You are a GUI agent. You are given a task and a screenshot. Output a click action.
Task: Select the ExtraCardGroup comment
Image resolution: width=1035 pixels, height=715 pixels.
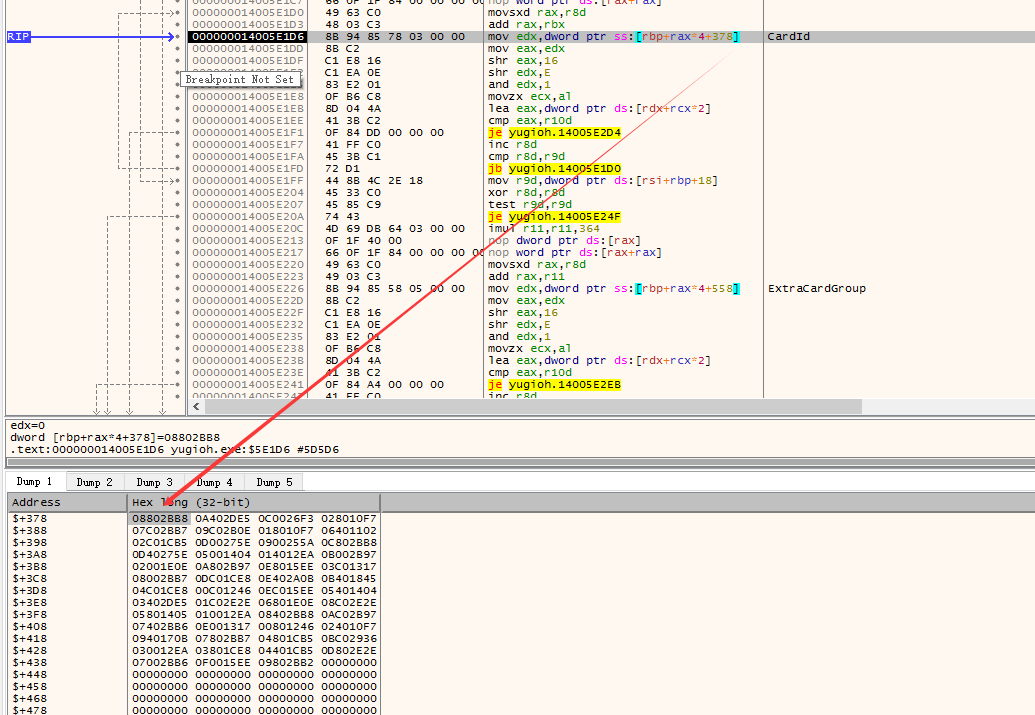click(817, 289)
